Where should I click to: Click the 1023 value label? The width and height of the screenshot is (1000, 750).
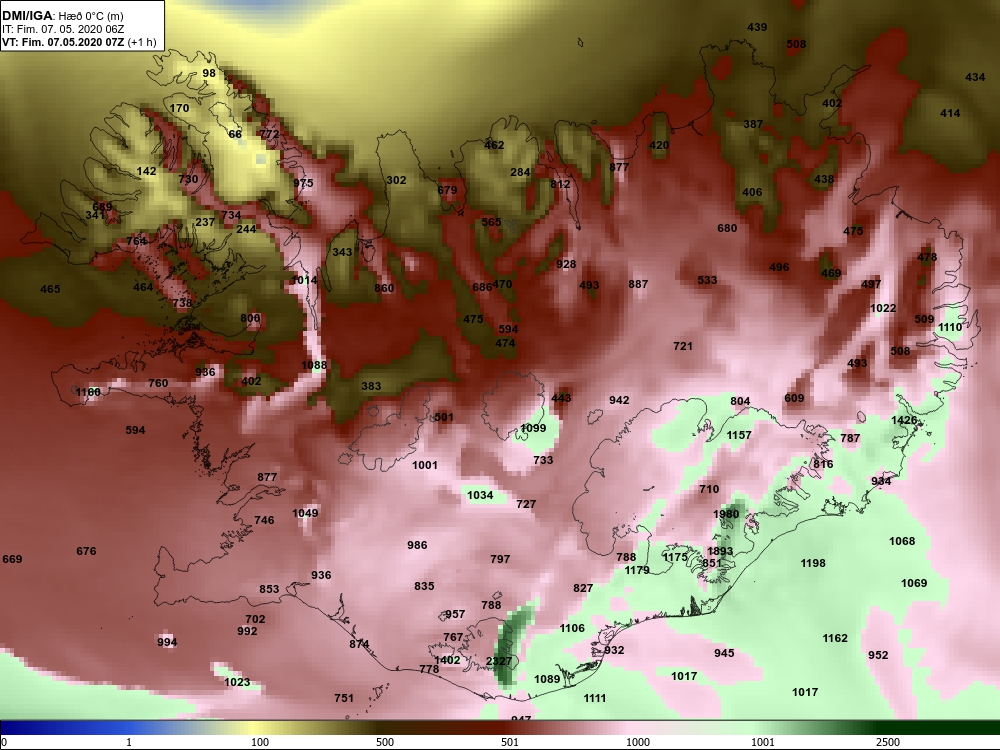click(237, 682)
